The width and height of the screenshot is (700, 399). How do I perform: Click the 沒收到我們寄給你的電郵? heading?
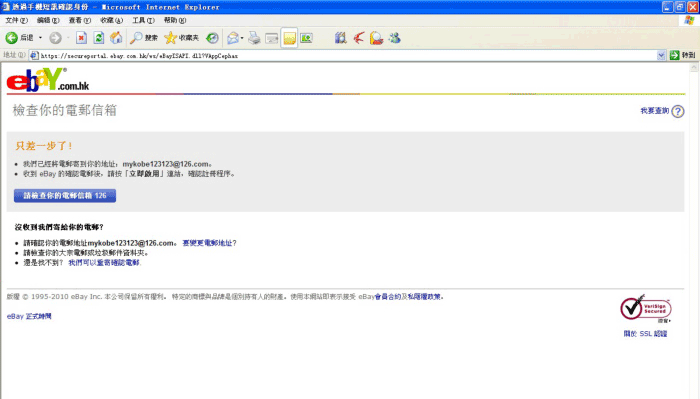(x=59, y=227)
